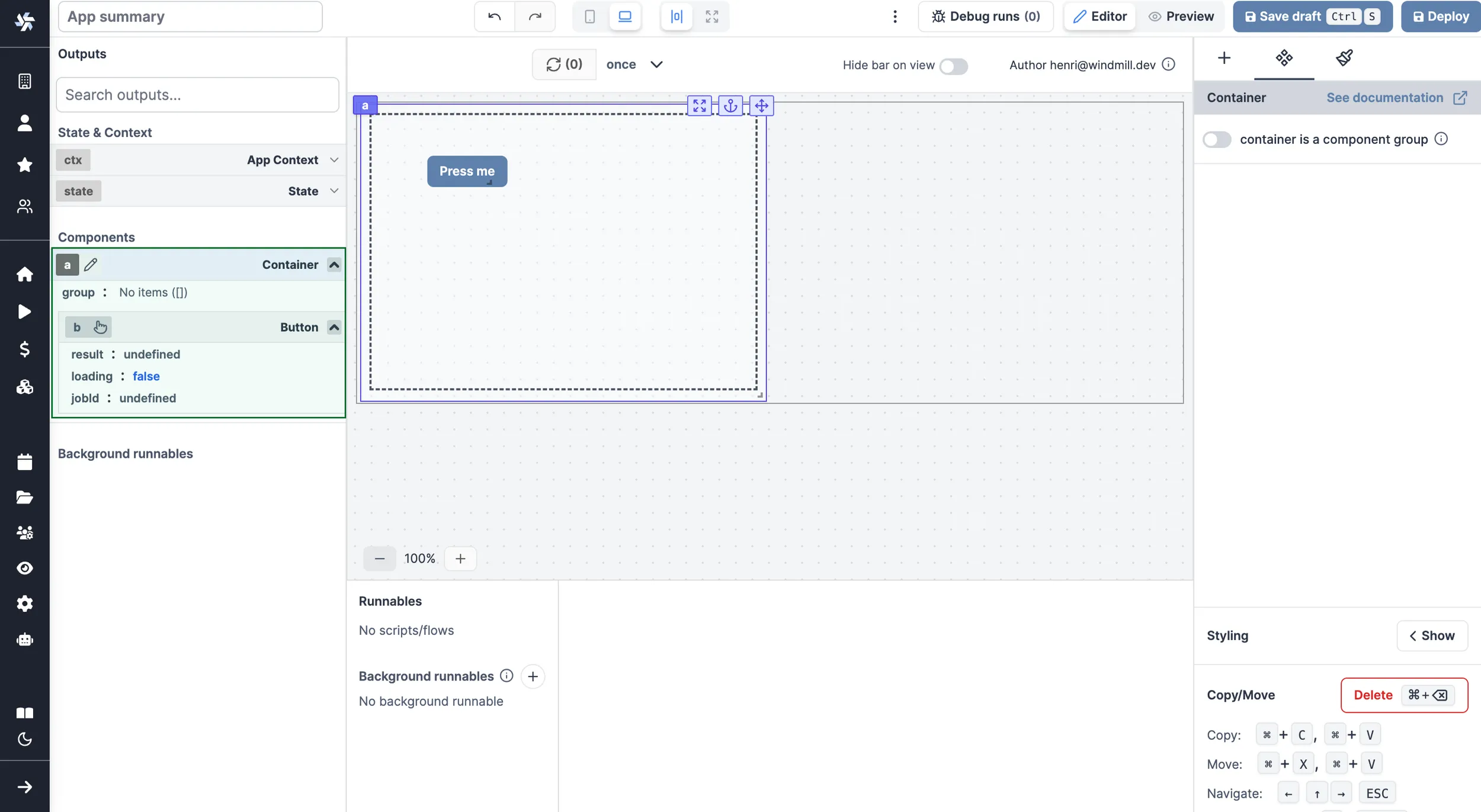
Task: Open the add component plus tab
Action: coord(1224,57)
